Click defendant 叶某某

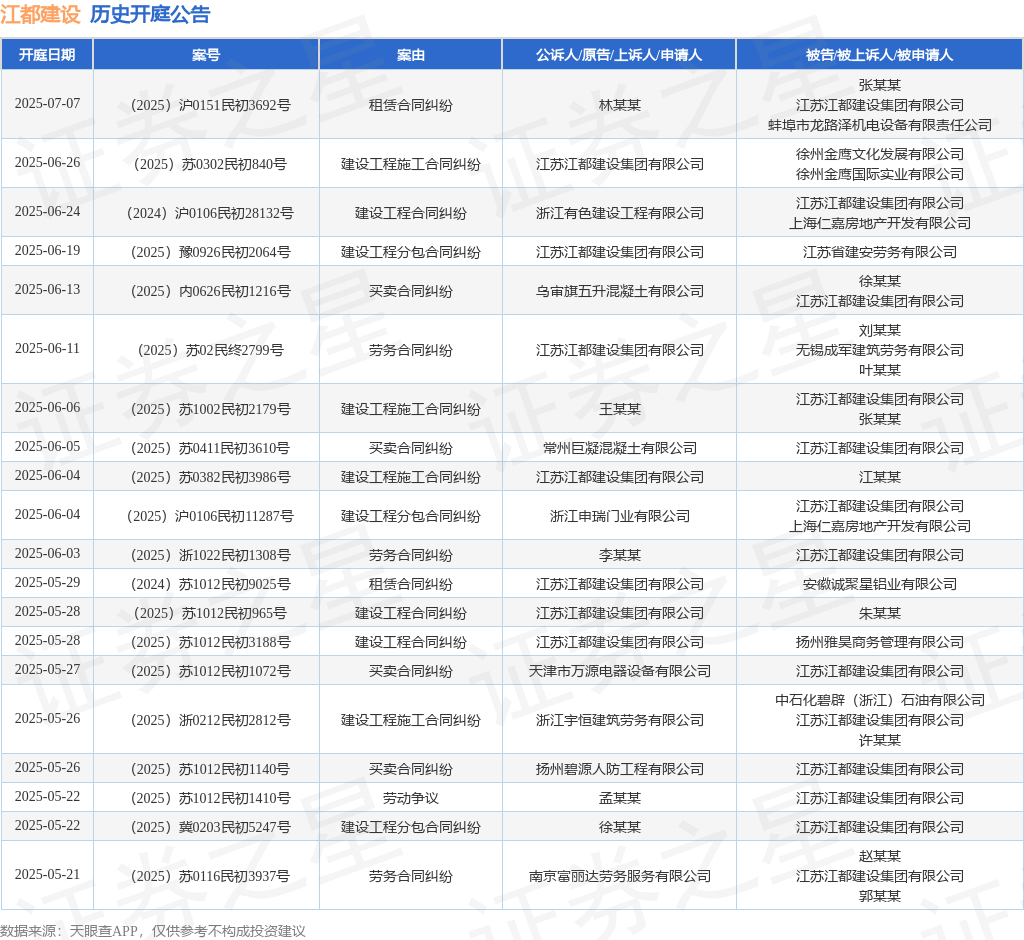point(880,370)
